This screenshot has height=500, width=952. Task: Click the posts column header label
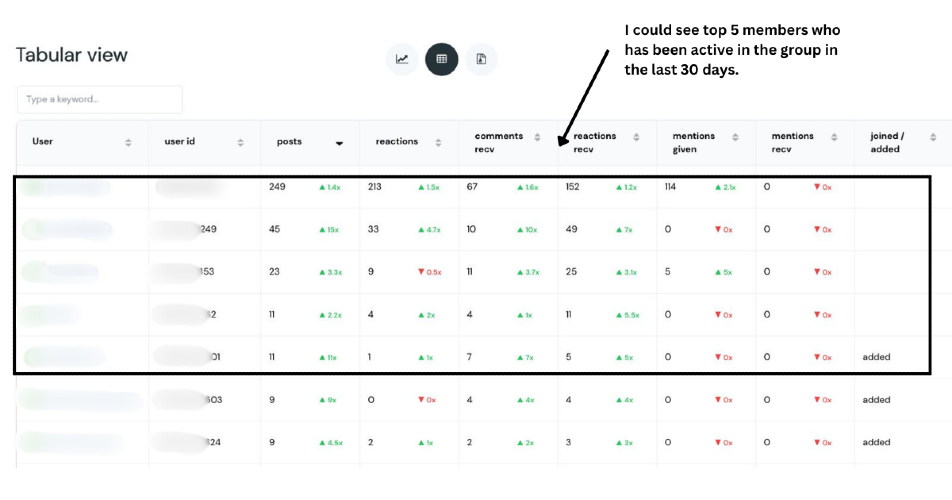(289, 141)
